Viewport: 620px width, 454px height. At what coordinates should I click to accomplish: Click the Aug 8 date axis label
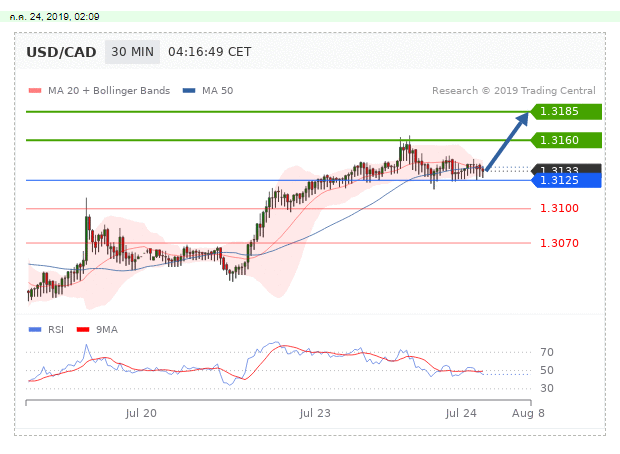pos(528,413)
